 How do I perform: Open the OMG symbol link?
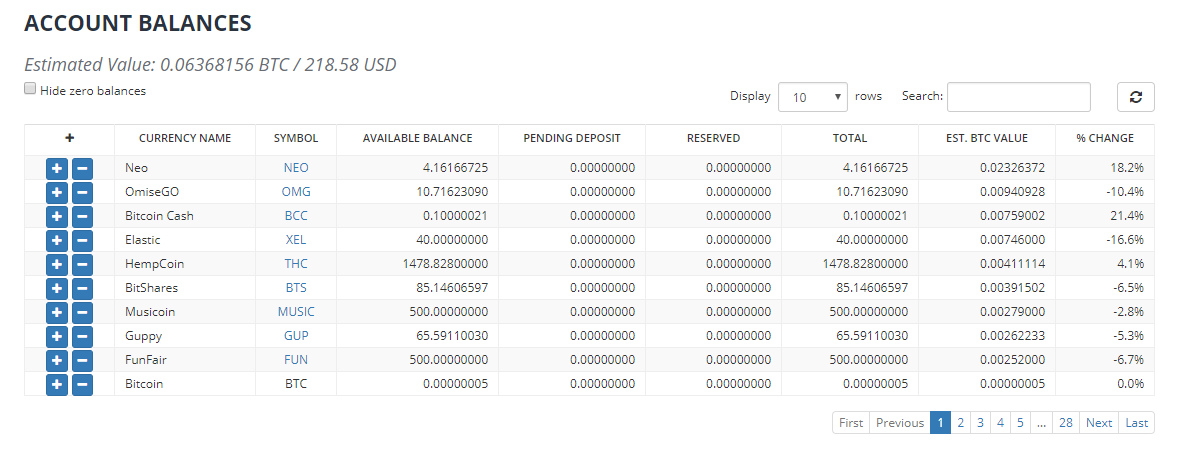click(296, 192)
